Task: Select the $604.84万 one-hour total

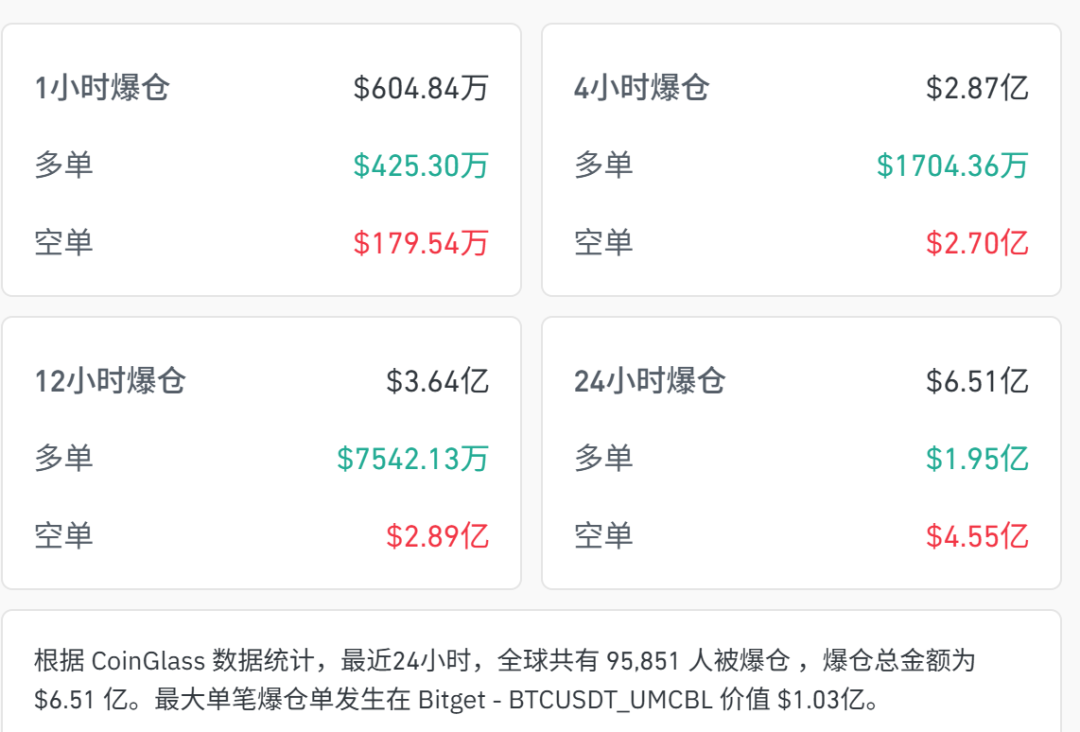Action: click(421, 88)
